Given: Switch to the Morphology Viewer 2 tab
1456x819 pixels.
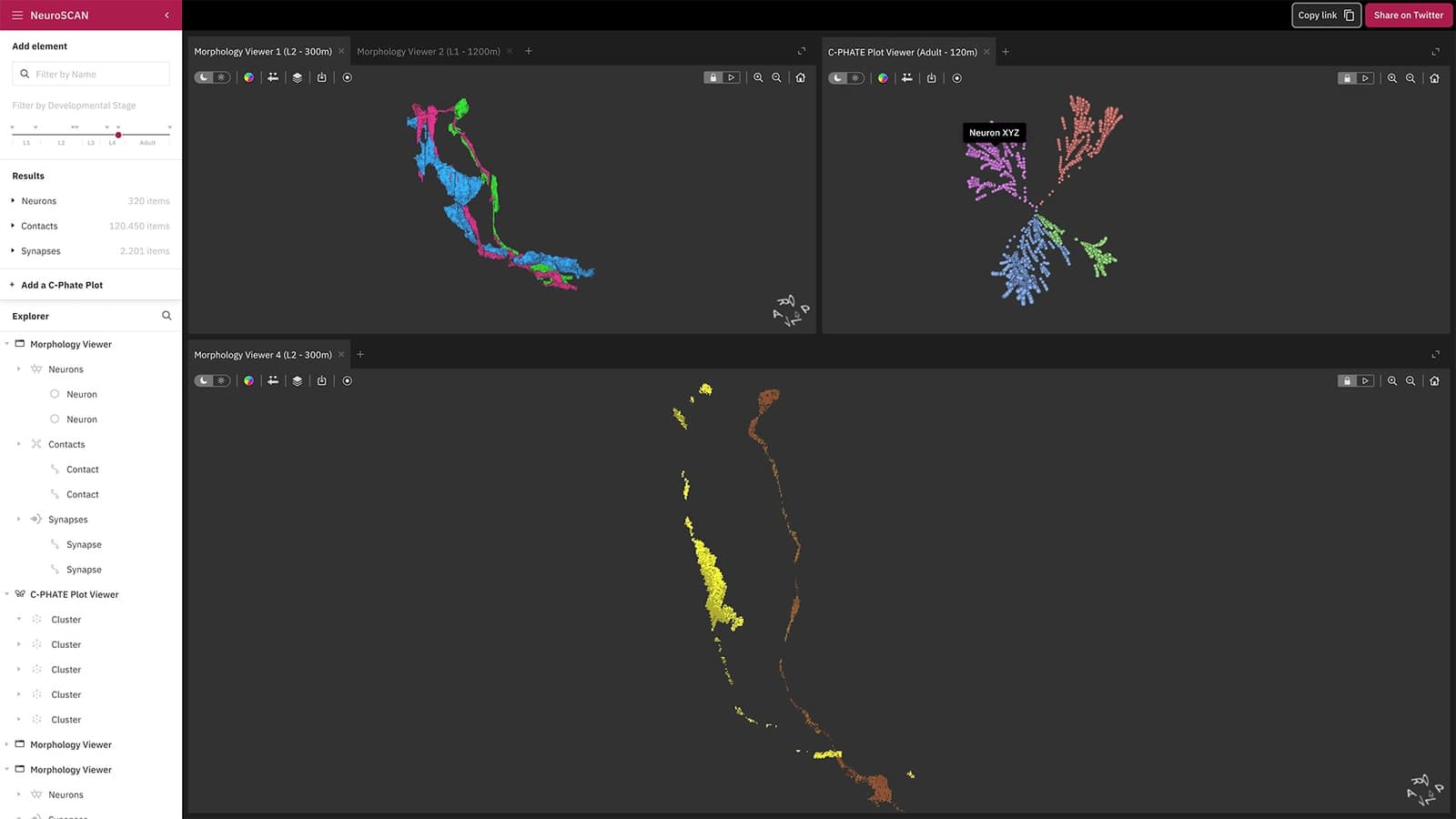Looking at the screenshot, I should click(430, 51).
